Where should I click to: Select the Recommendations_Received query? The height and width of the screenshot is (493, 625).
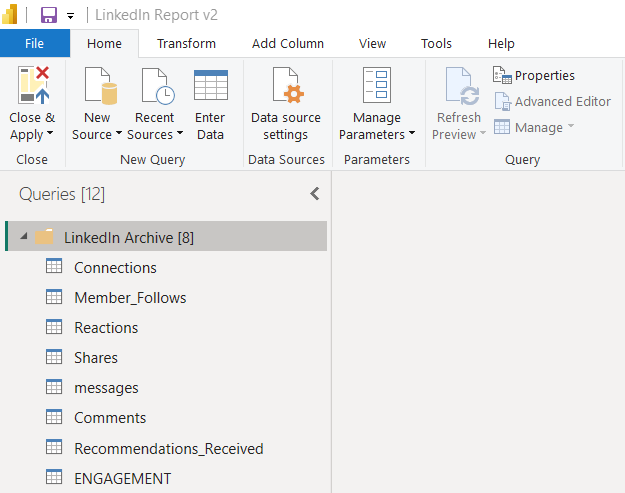169,449
